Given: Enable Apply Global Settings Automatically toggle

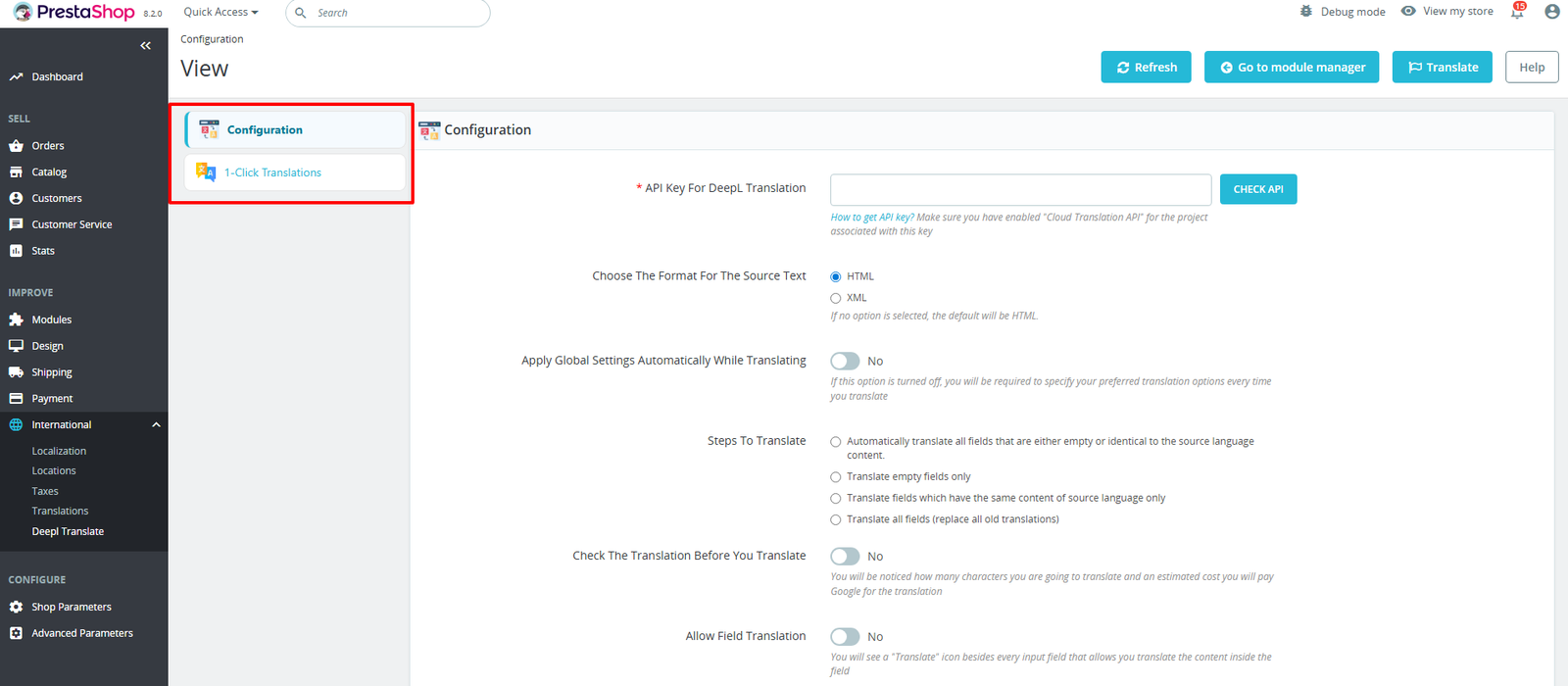Looking at the screenshot, I should click(x=845, y=362).
